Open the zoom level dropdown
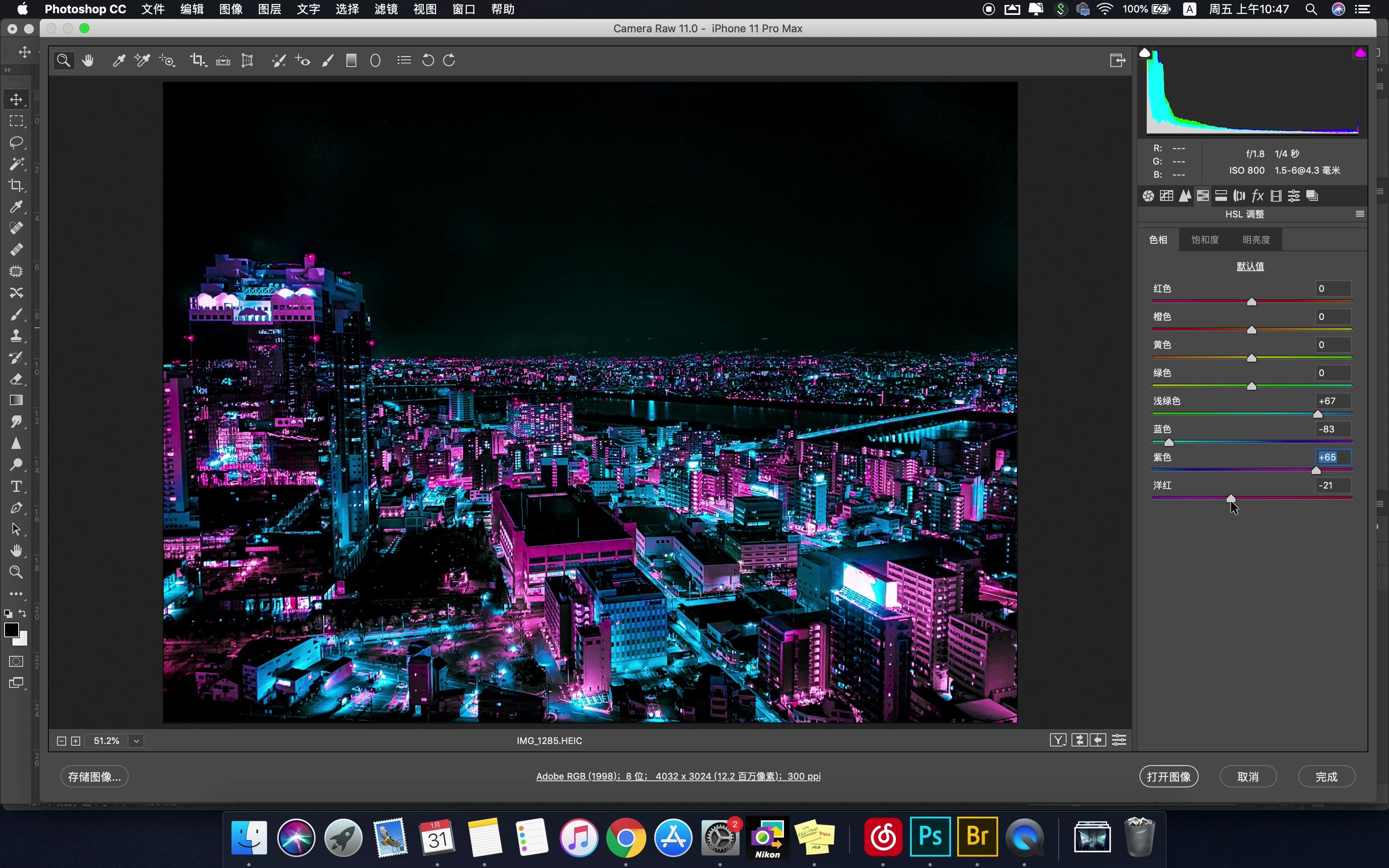 click(136, 741)
